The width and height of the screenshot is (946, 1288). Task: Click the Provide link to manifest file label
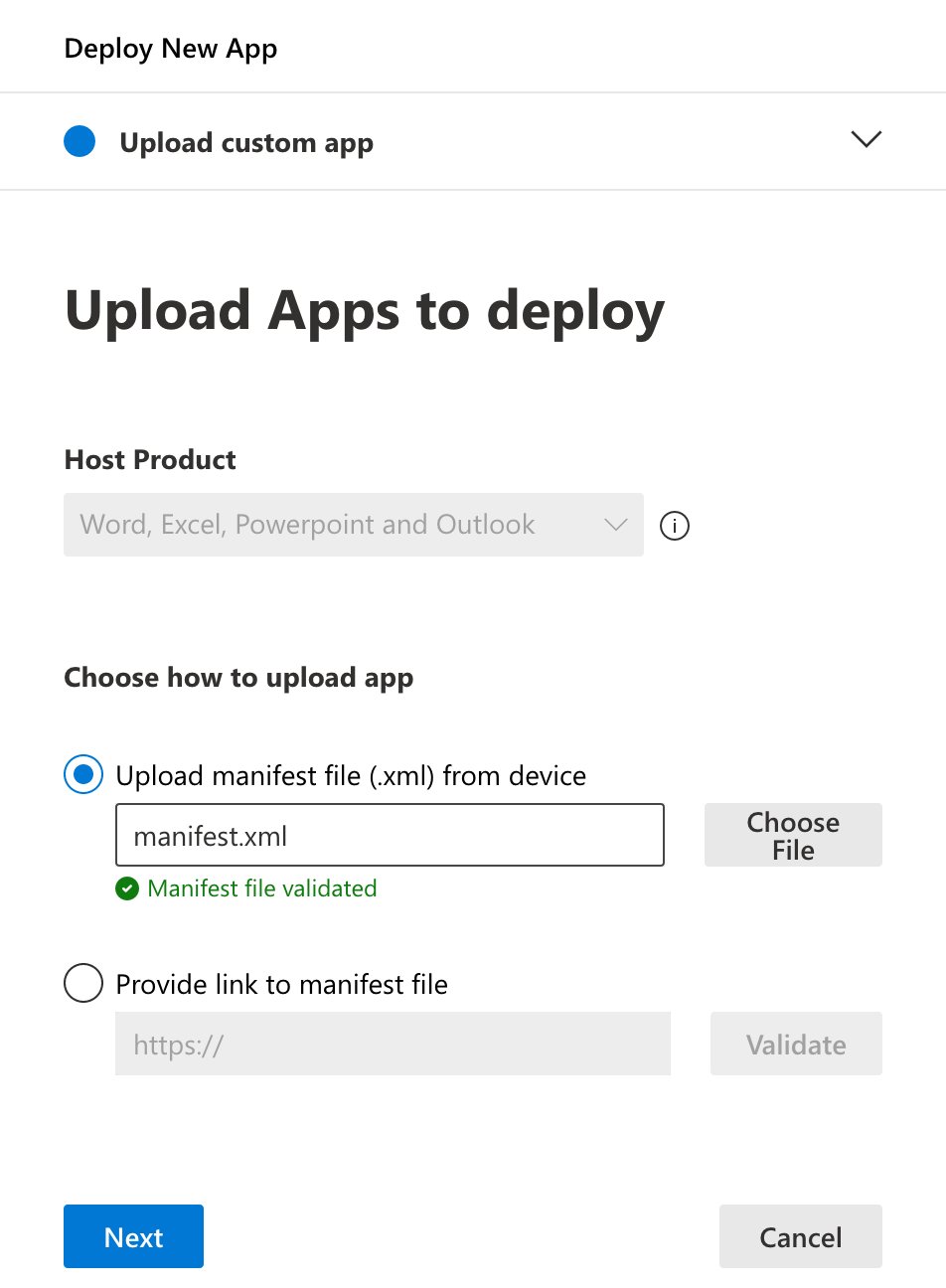pos(281,984)
